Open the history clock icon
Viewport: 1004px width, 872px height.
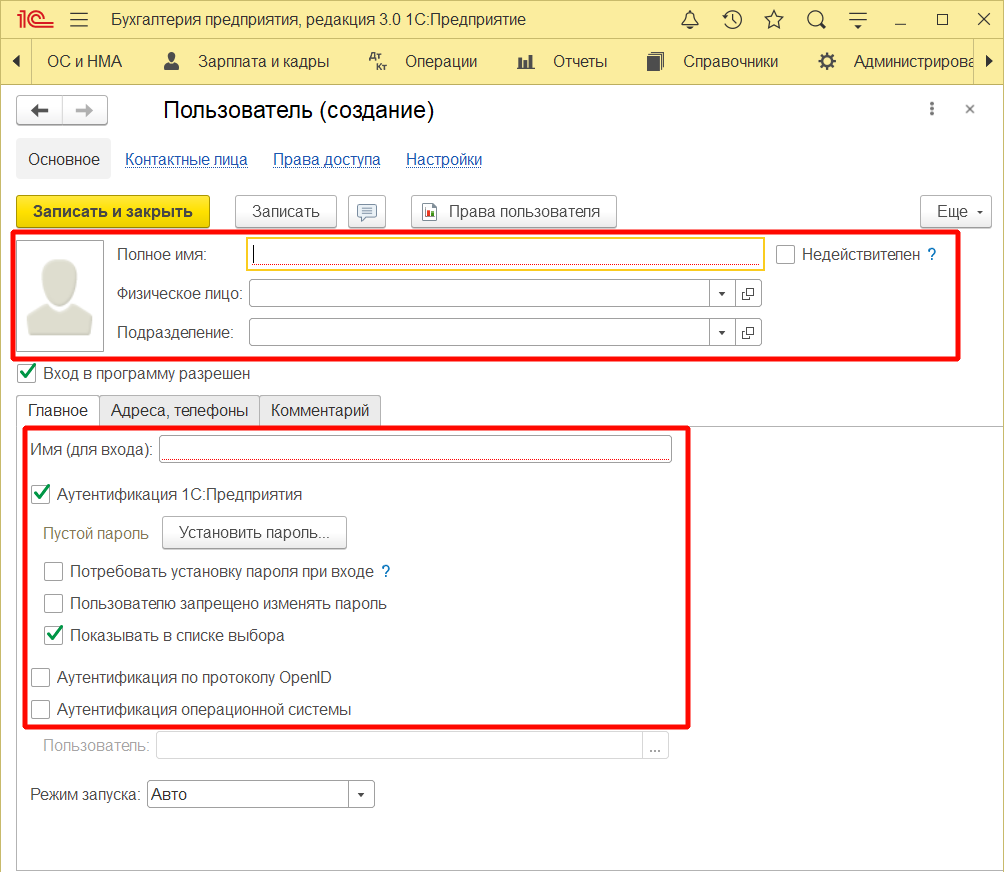[732, 20]
